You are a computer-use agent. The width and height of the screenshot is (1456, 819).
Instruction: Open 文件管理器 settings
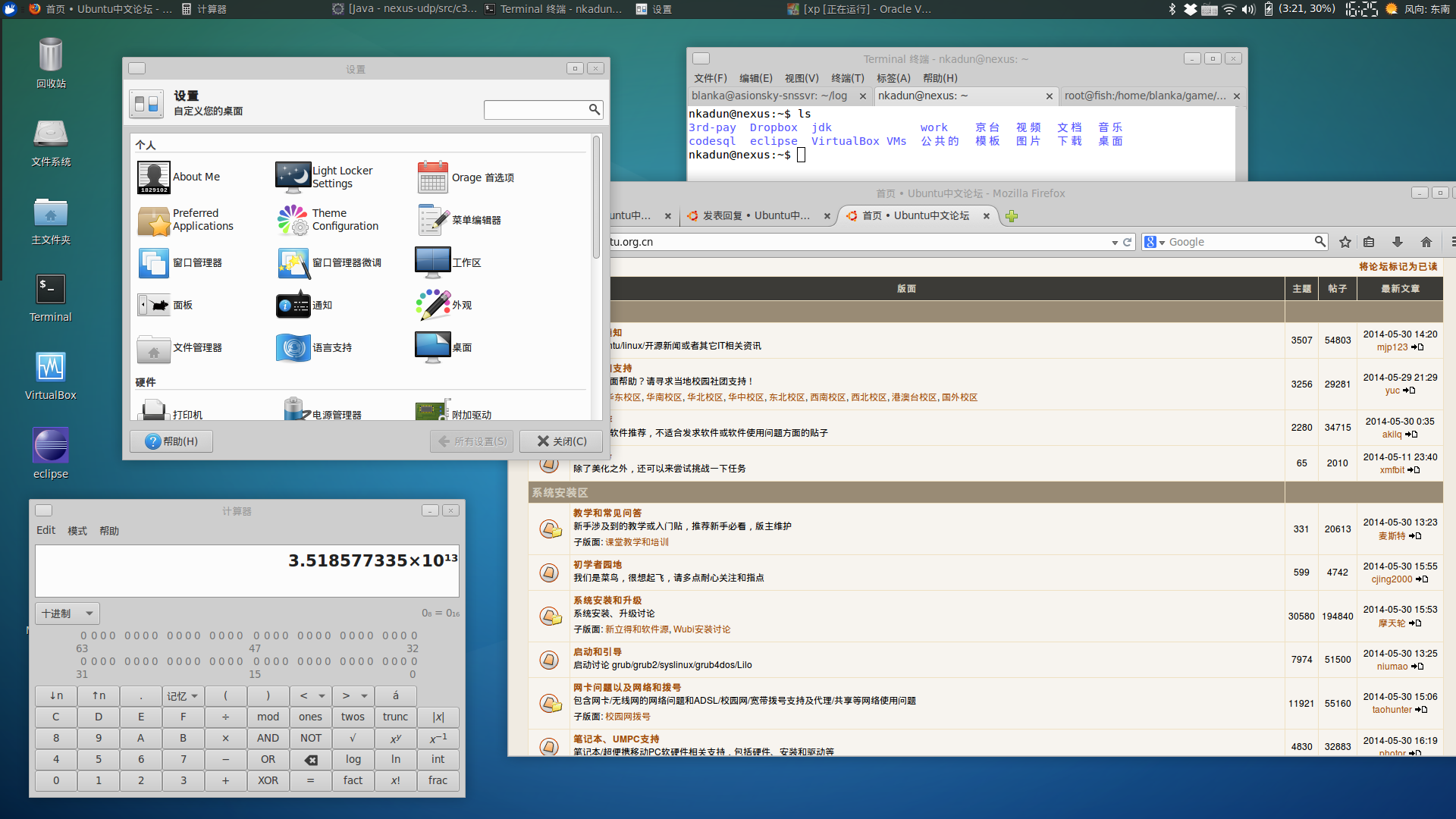tap(180, 347)
